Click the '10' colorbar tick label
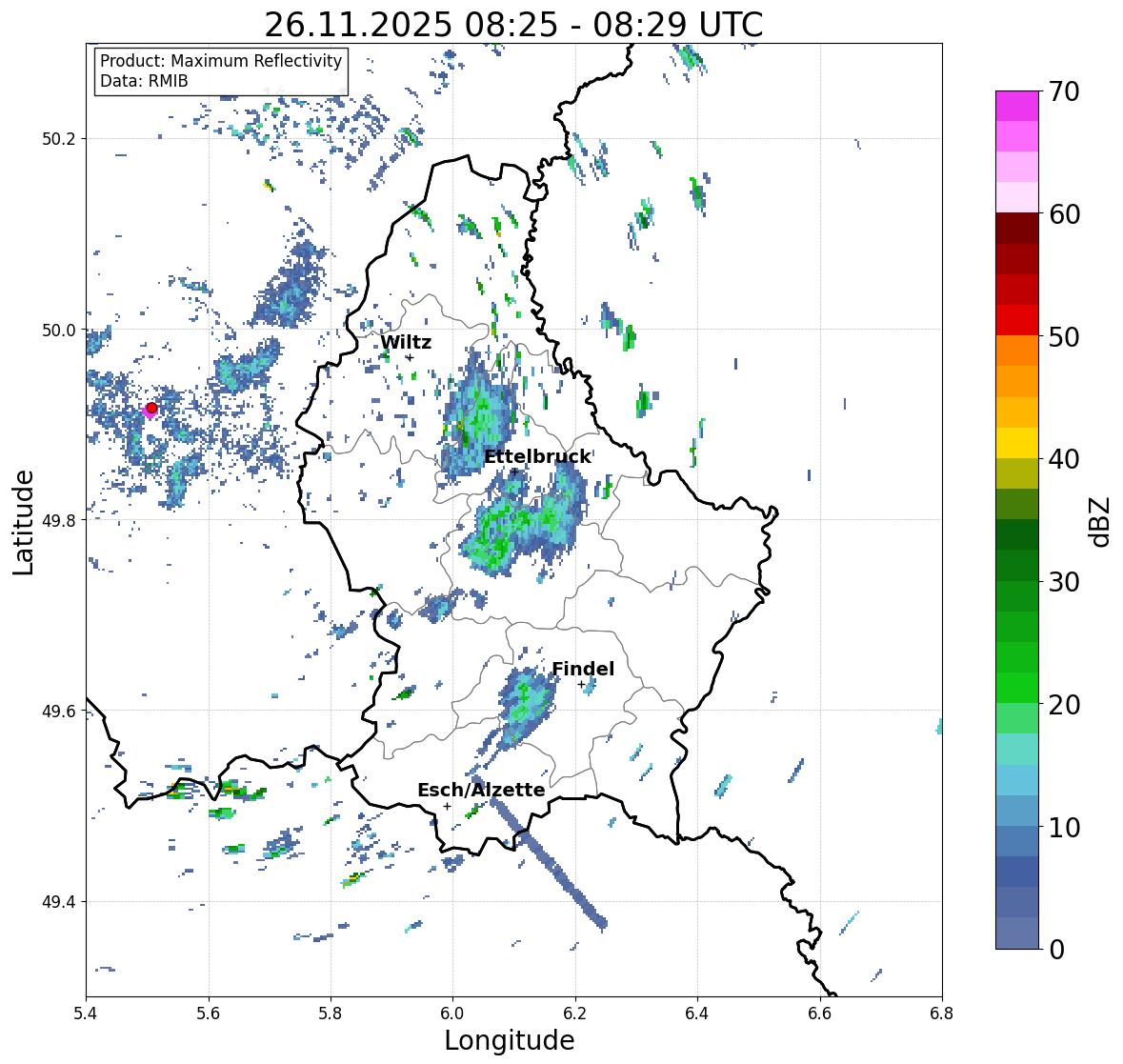Viewport: 1123px width, 1064px height. [x=1064, y=828]
